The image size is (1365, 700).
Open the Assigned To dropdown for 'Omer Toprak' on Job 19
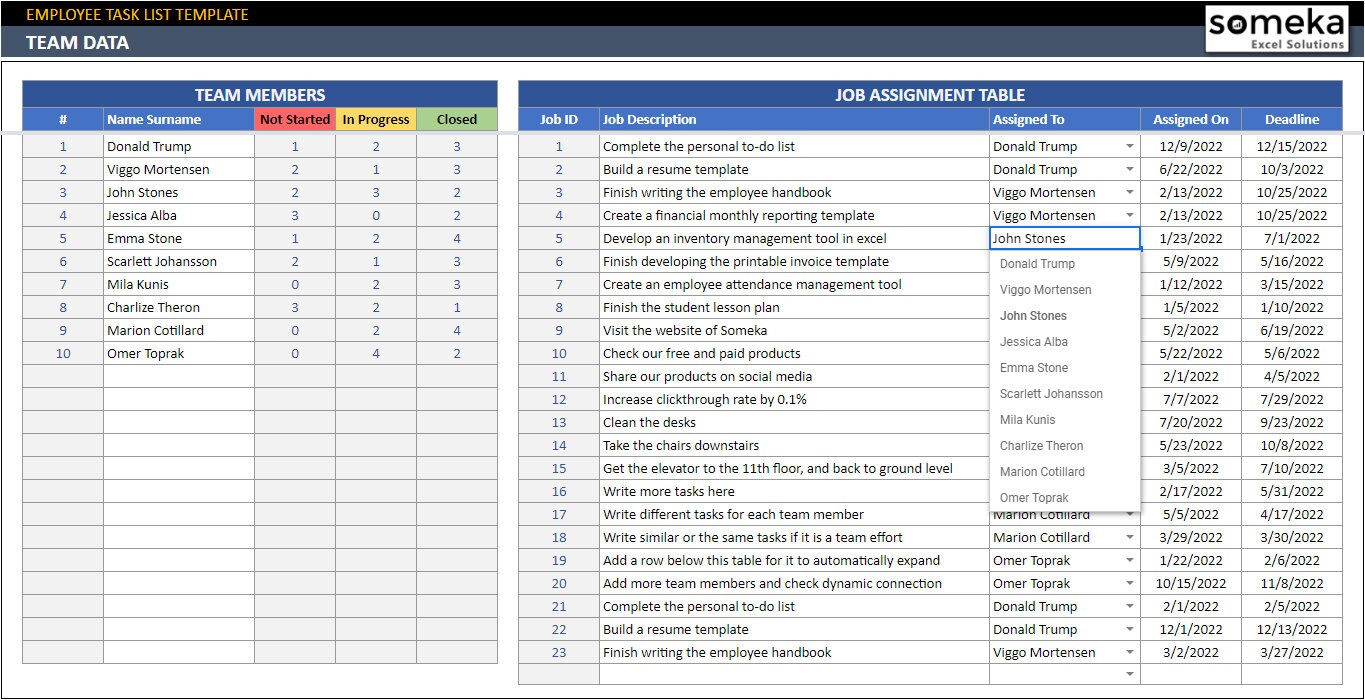click(x=1131, y=560)
